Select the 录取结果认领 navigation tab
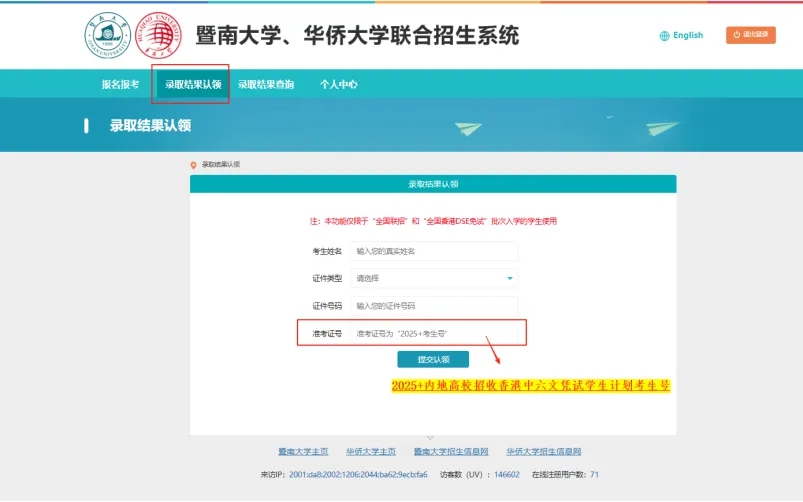Viewport: 803px width, 502px height. (x=192, y=85)
